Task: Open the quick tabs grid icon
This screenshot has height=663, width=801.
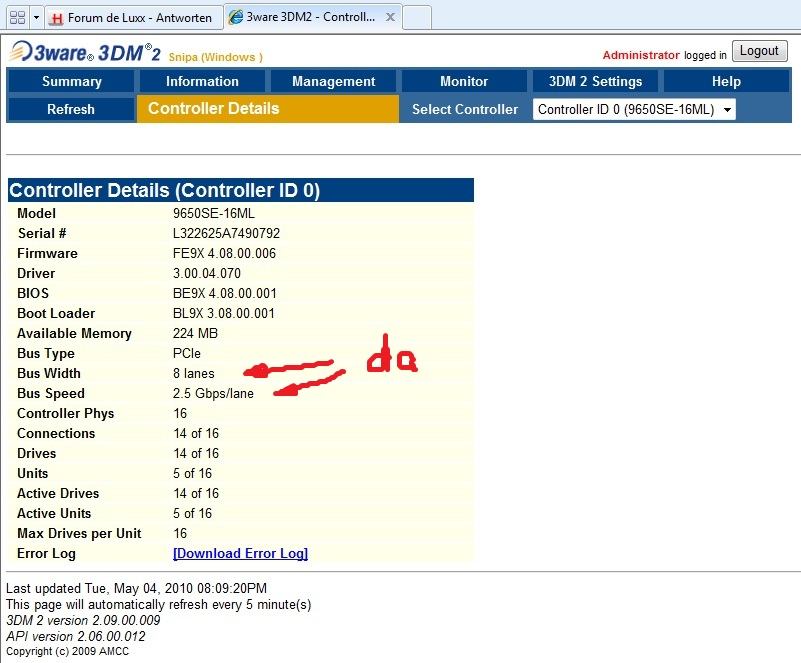Action: (x=17, y=17)
